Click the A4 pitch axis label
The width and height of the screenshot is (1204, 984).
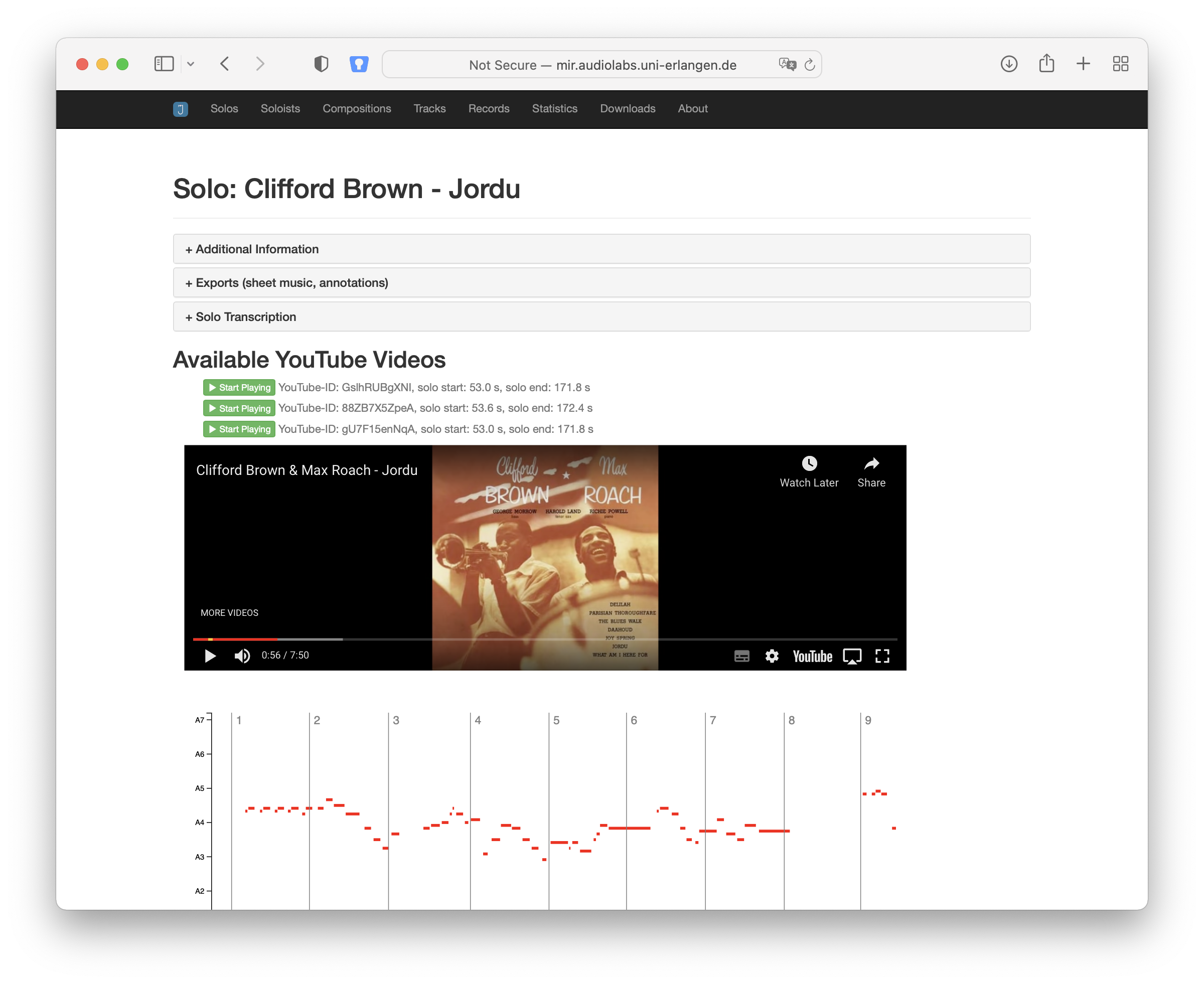click(x=200, y=823)
